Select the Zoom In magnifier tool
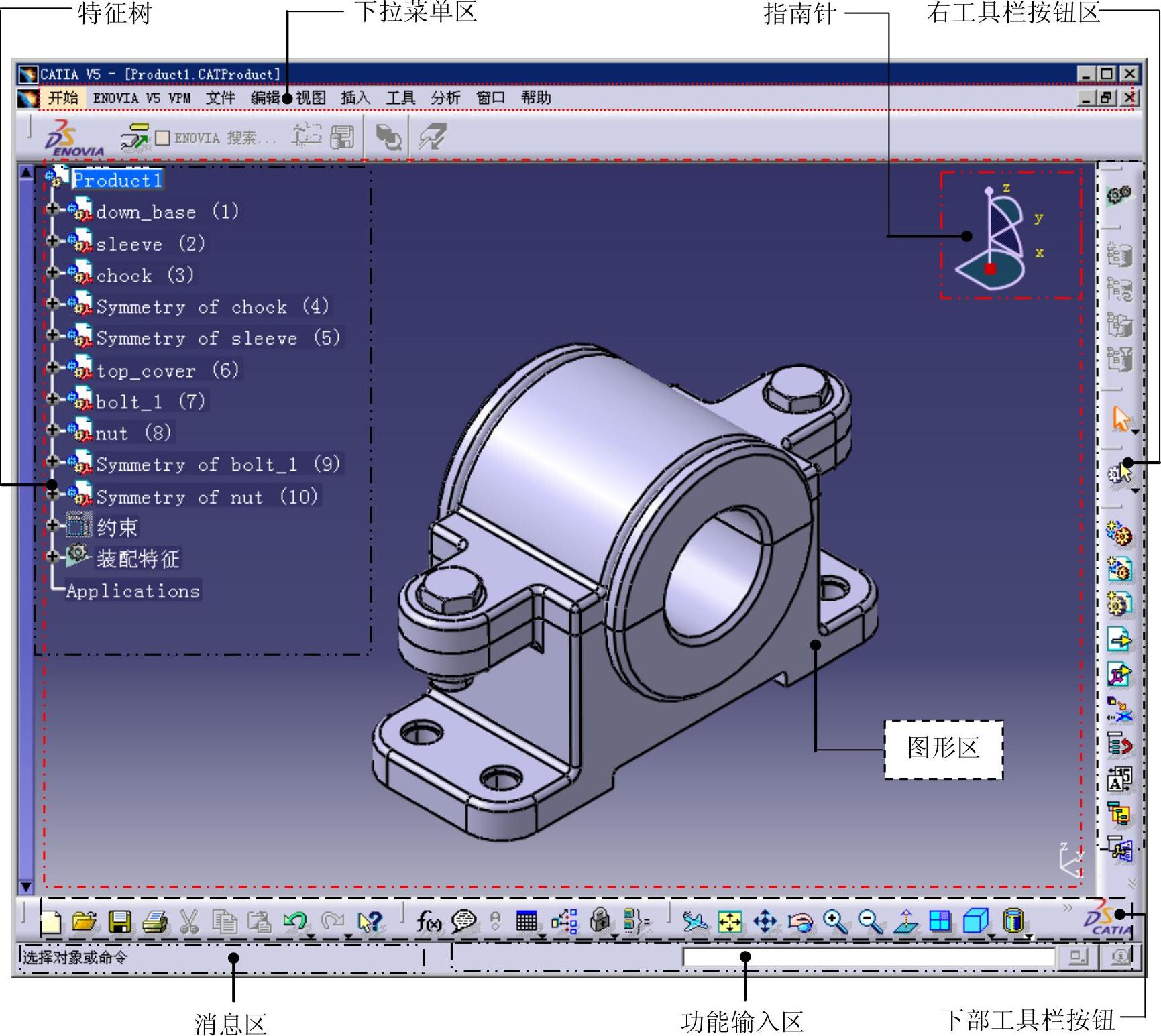Viewport: 1161px width, 1036px height. [835, 921]
